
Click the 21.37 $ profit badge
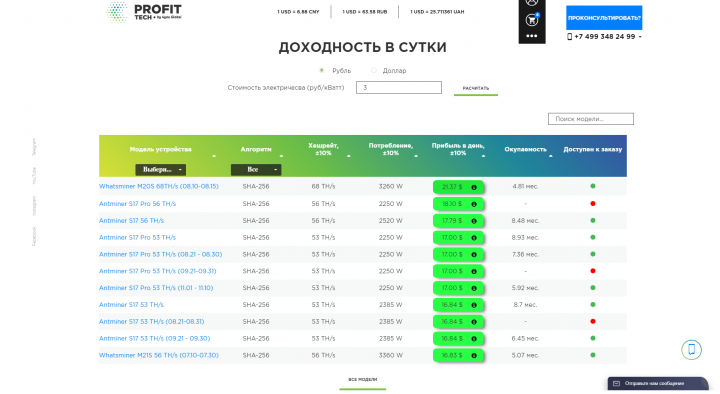click(x=458, y=187)
